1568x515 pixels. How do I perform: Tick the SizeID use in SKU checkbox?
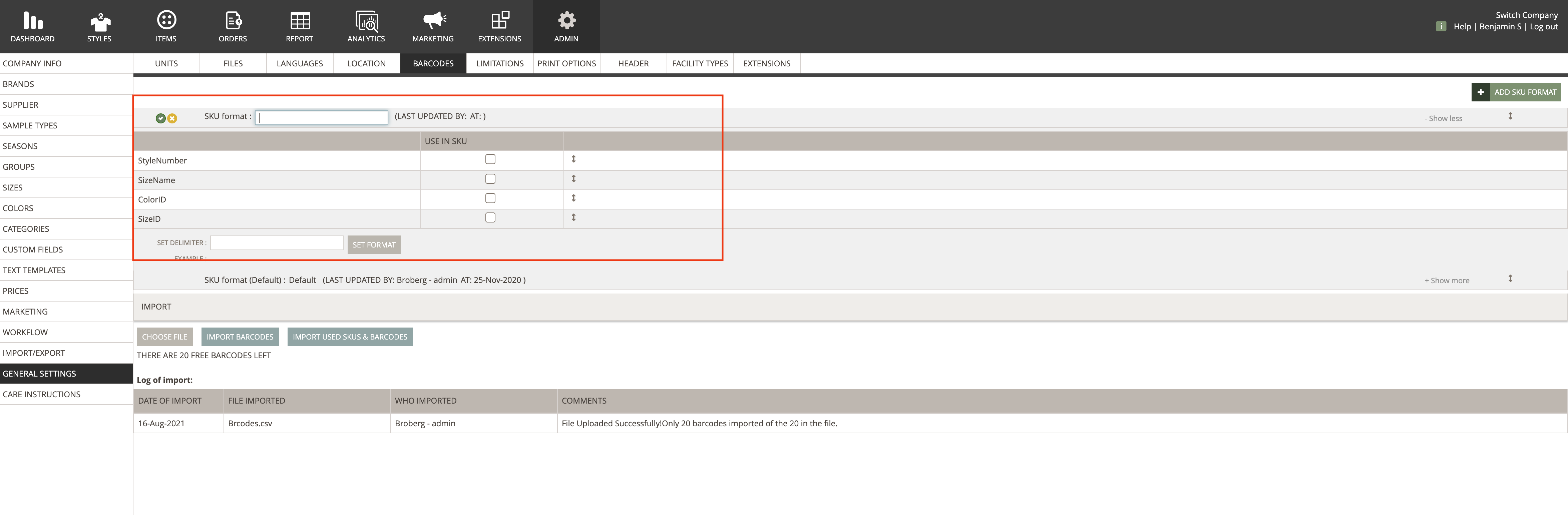490,218
